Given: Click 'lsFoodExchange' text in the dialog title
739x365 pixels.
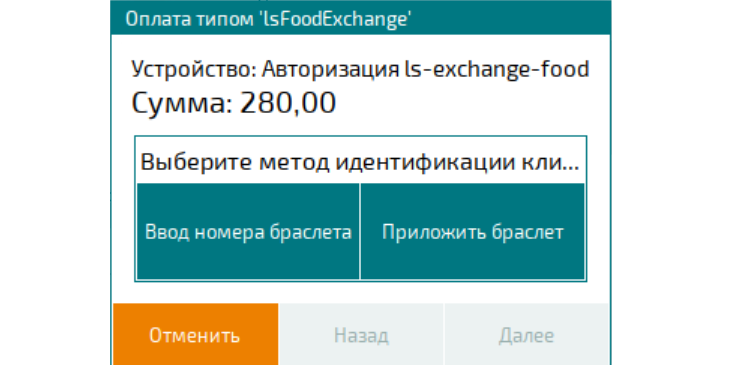Looking at the screenshot, I should (x=335, y=19).
